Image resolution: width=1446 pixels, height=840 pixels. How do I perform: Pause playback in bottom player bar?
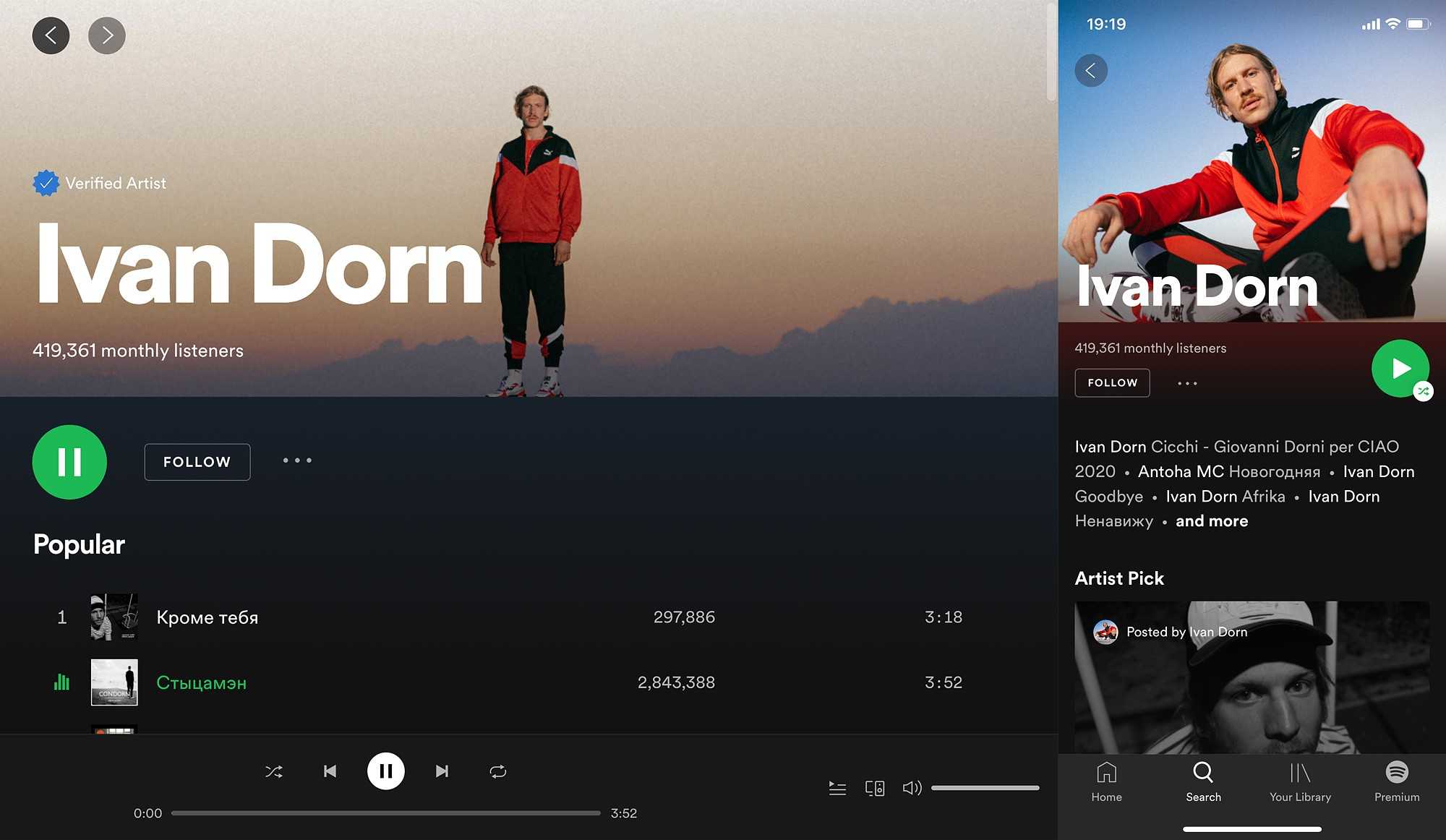click(x=385, y=771)
